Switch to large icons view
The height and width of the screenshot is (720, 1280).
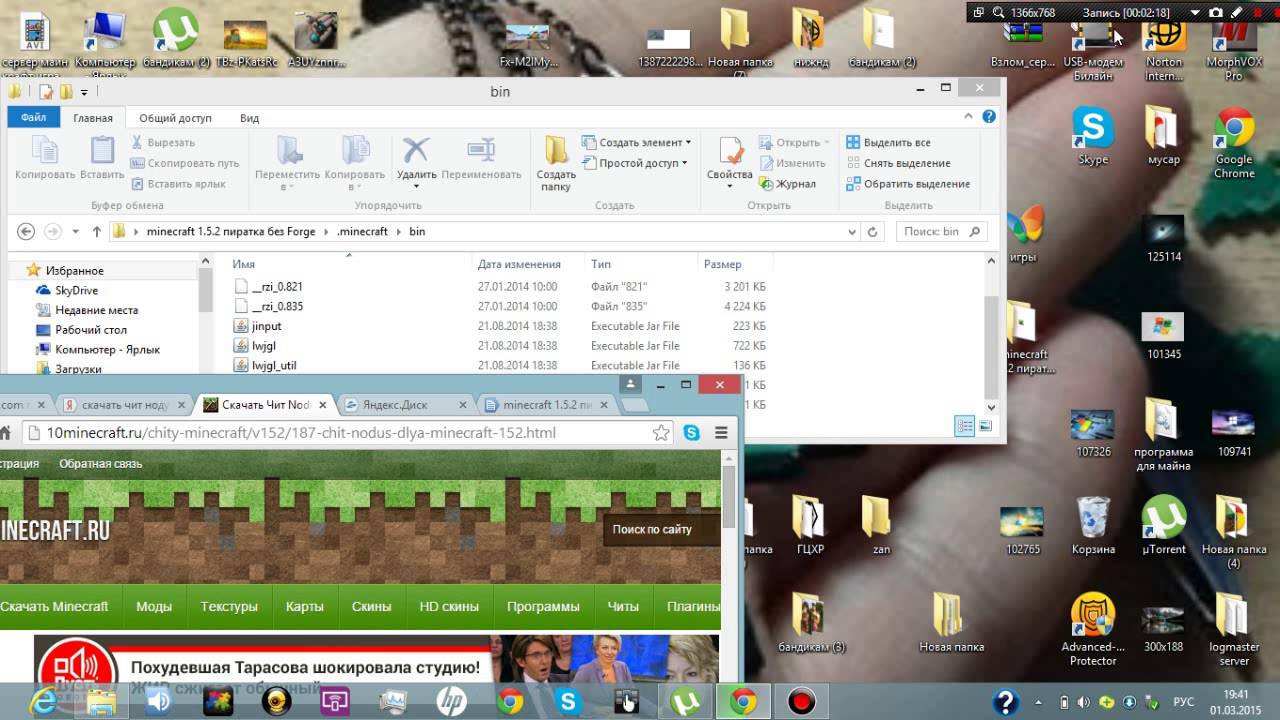[985, 427]
